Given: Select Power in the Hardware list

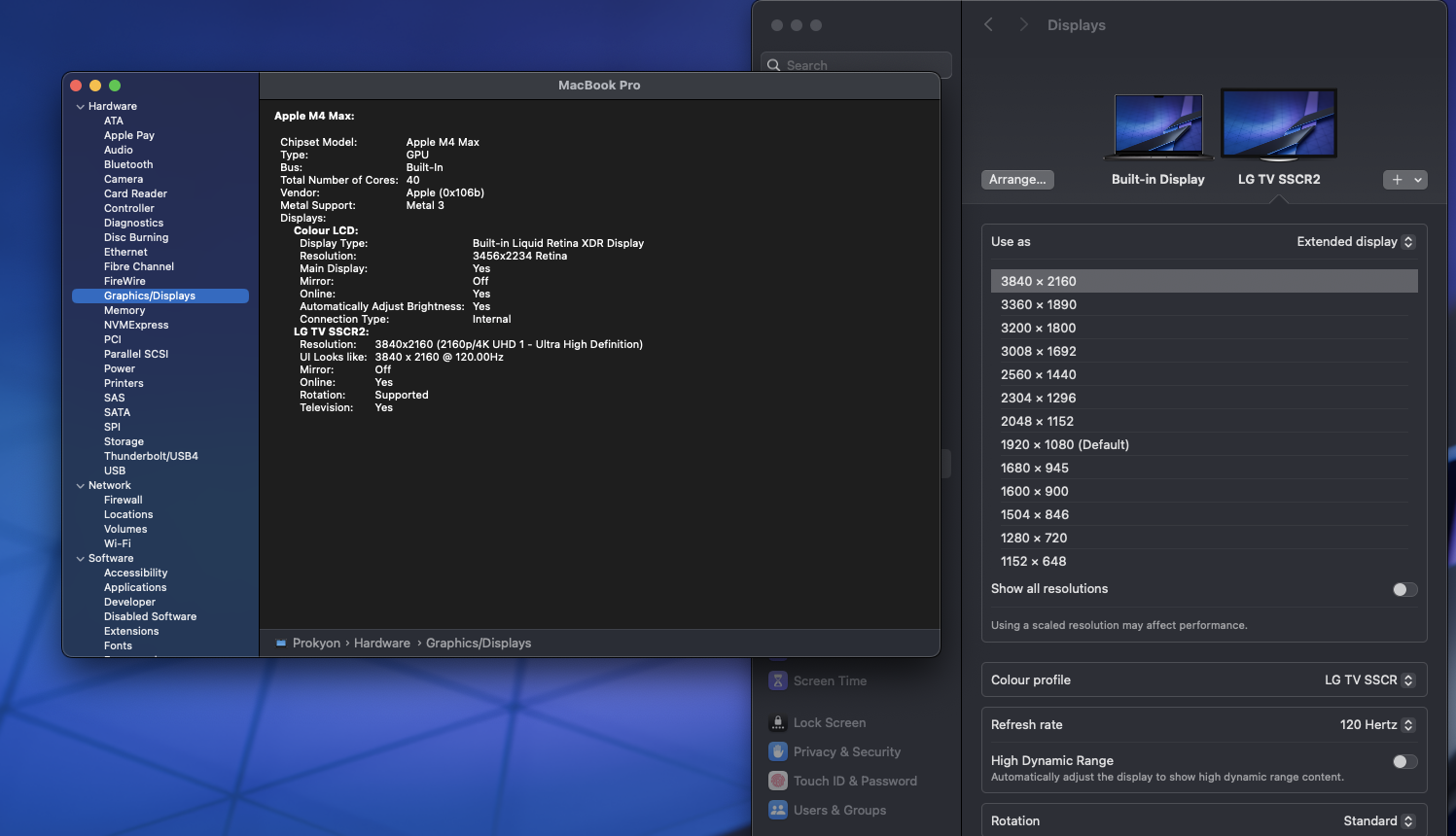Looking at the screenshot, I should [x=120, y=368].
